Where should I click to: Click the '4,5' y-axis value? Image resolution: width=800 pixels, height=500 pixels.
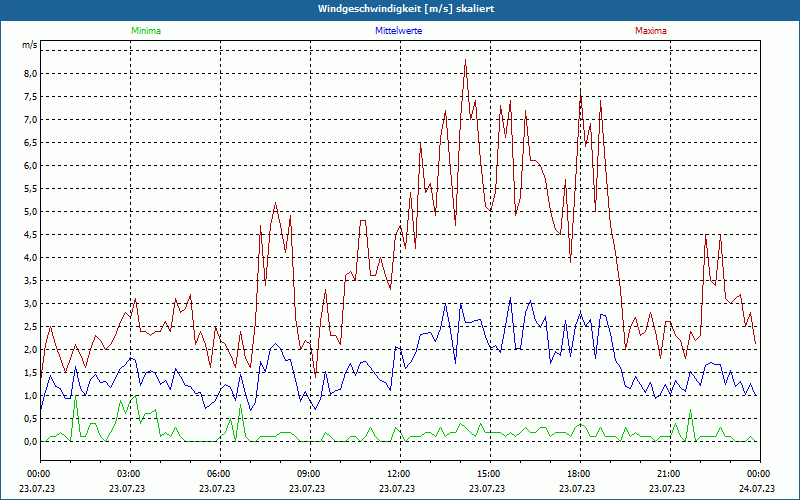click(30, 234)
